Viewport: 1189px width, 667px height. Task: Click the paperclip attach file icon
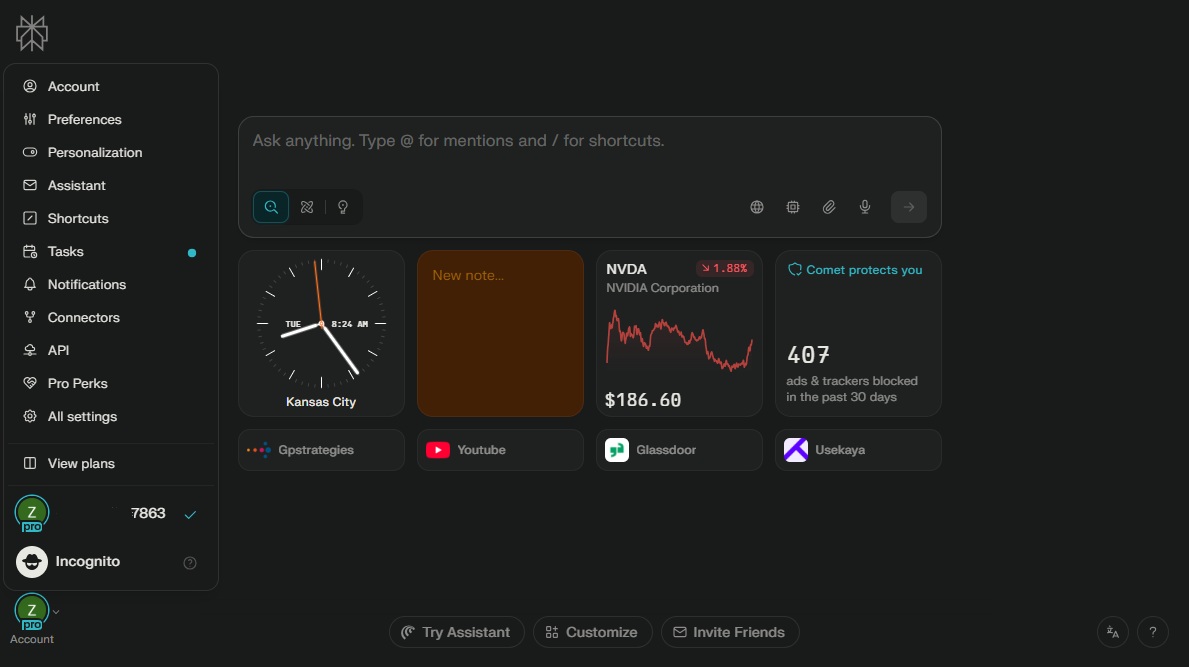[x=829, y=207]
